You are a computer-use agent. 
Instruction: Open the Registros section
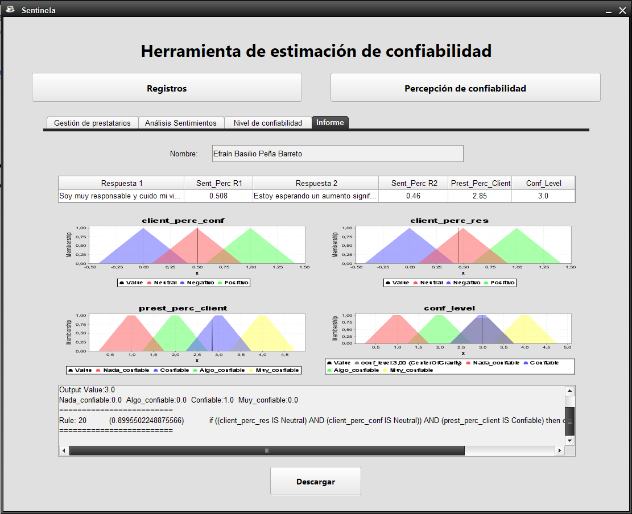[167, 88]
